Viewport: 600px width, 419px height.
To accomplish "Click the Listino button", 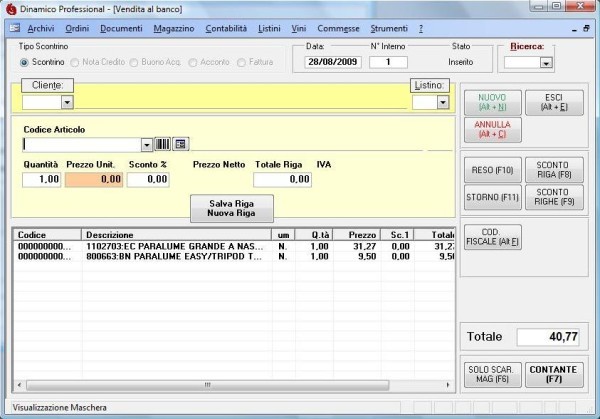I will pos(430,85).
